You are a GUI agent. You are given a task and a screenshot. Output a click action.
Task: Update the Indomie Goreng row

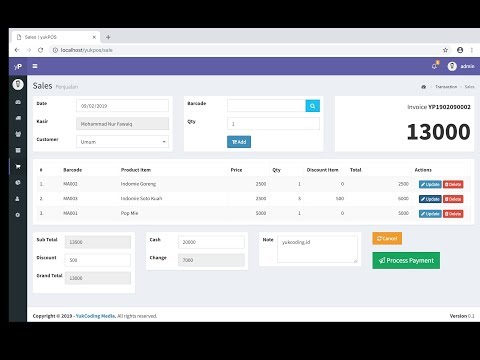coord(430,184)
